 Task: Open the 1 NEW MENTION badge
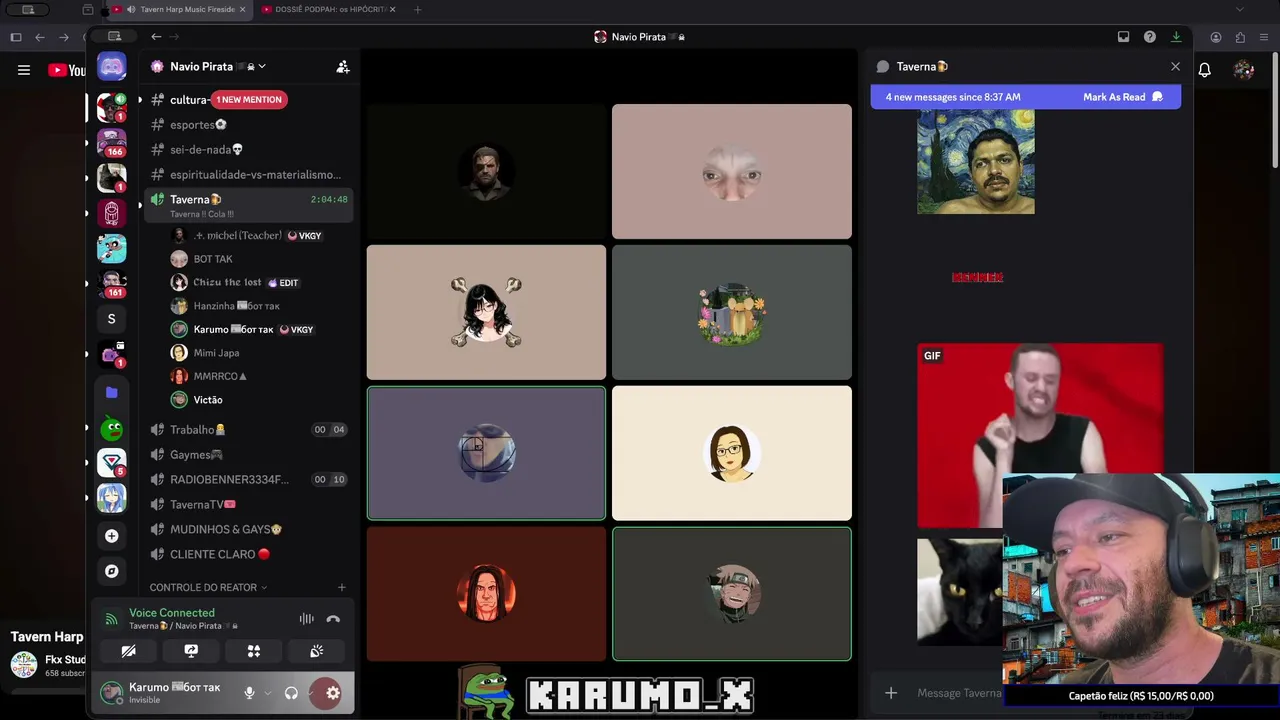click(249, 99)
